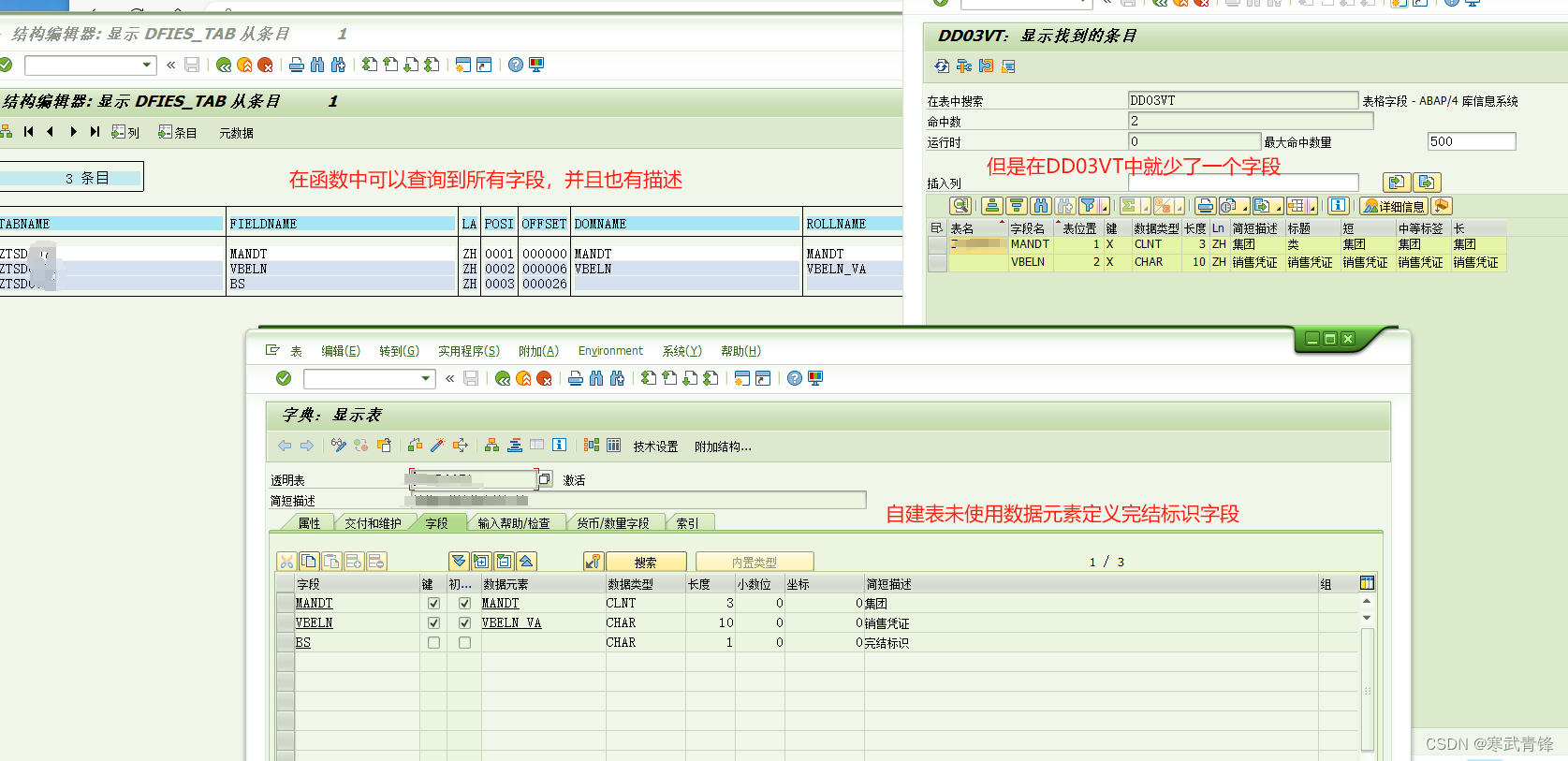1568x761 pixels.
Task: Switch to the 索引 tab
Action: point(687,523)
